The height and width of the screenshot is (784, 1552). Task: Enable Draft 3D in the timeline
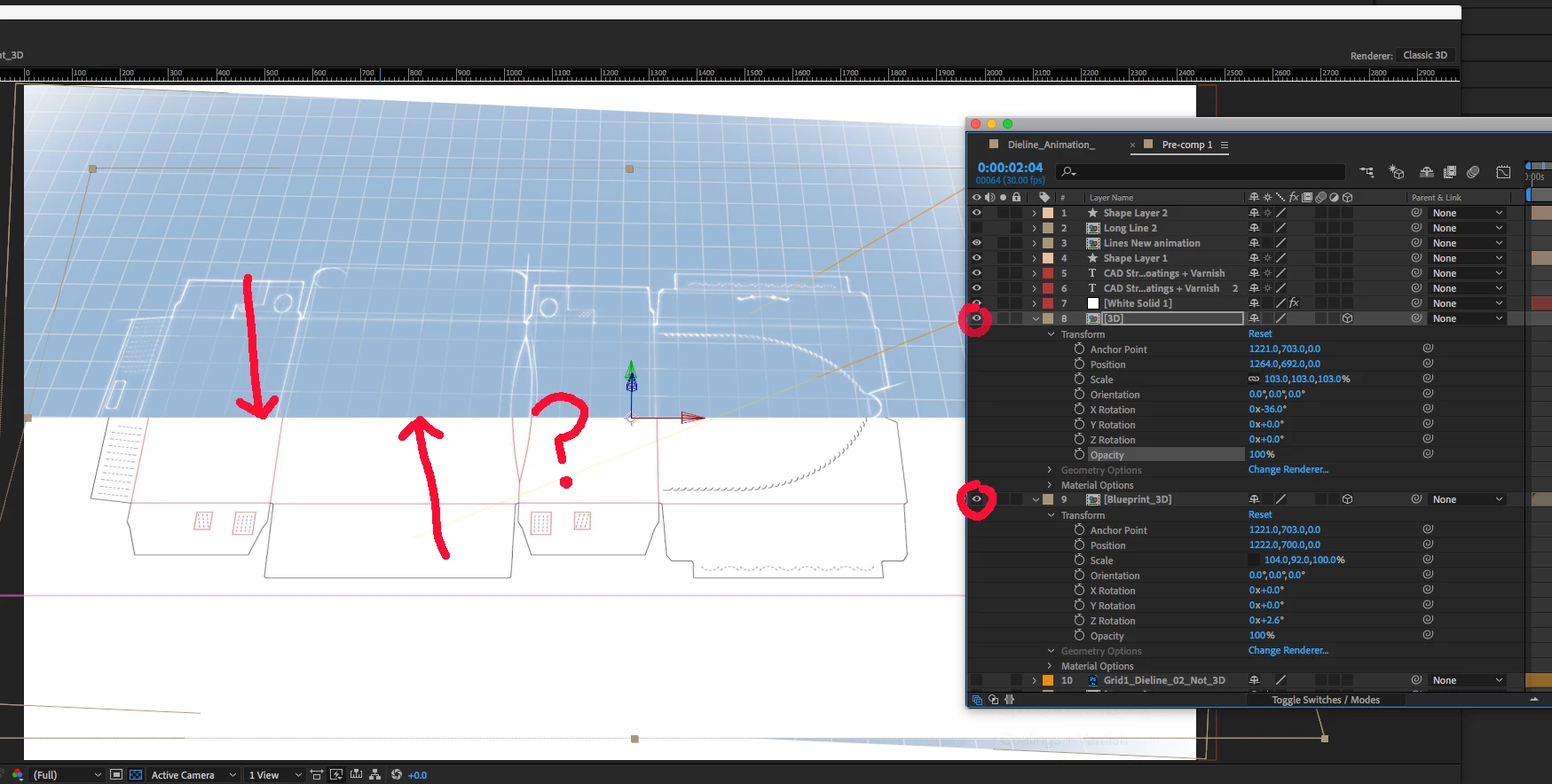tap(1397, 172)
